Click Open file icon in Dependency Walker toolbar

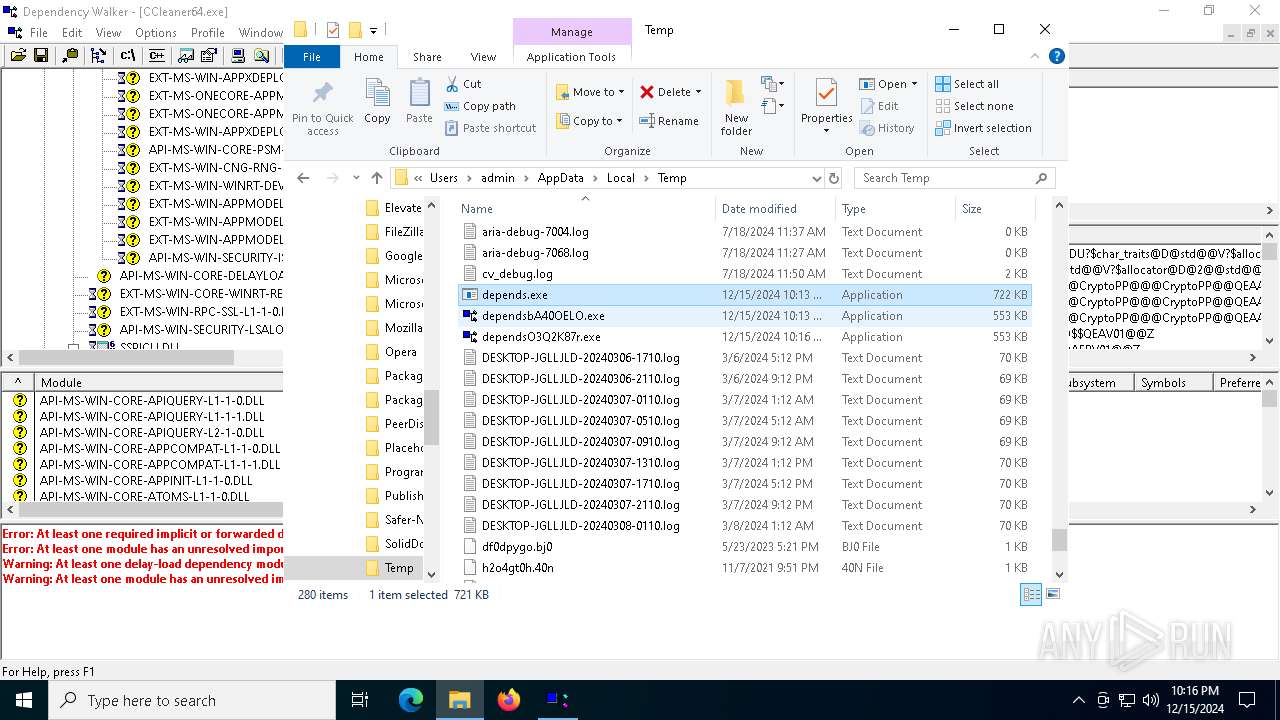[18, 56]
